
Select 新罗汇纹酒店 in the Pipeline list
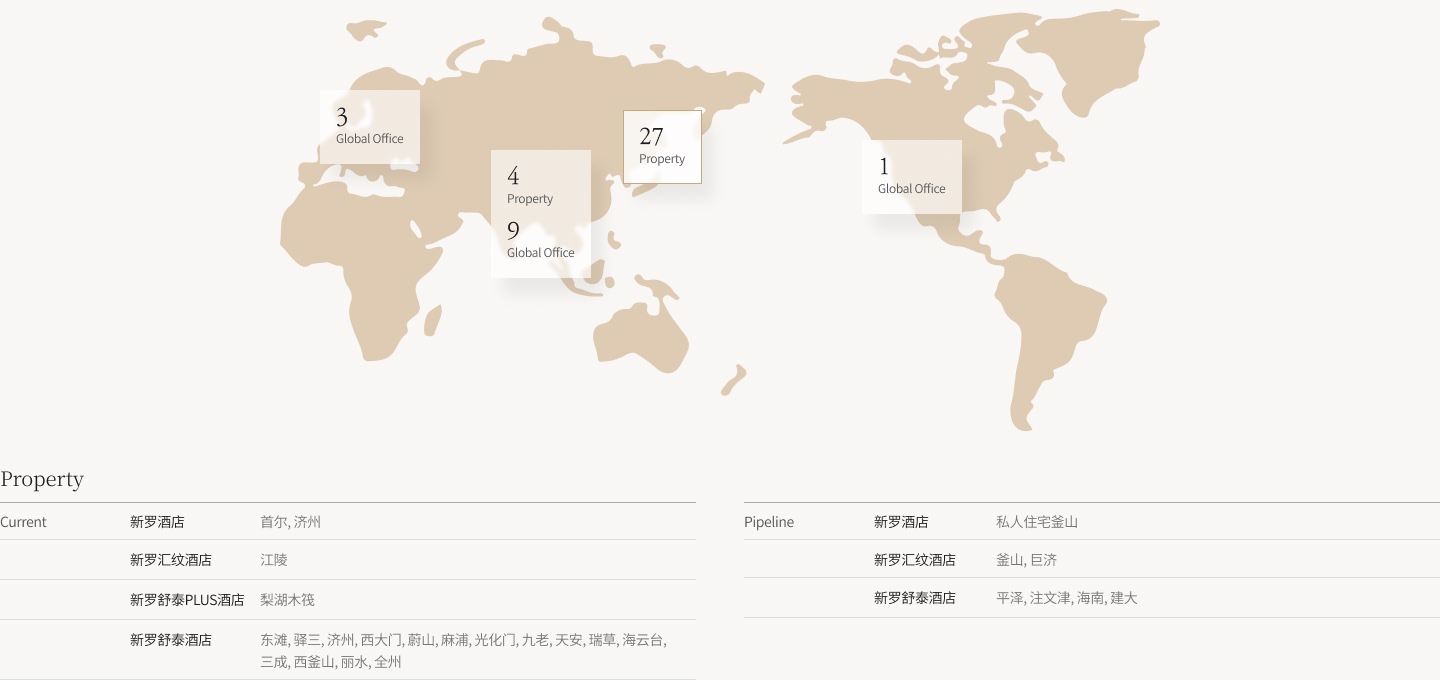click(915, 560)
